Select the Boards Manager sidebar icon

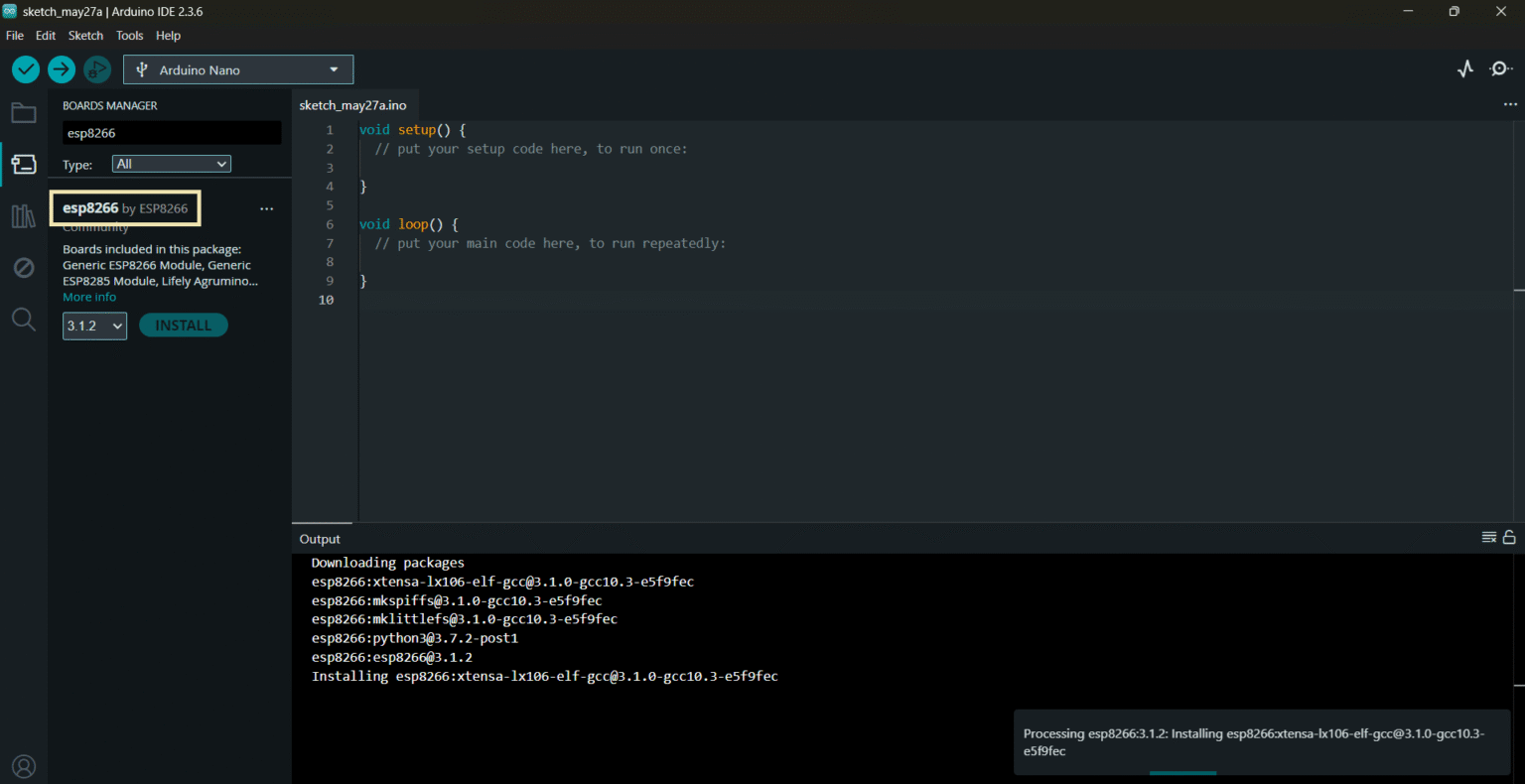[23, 164]
